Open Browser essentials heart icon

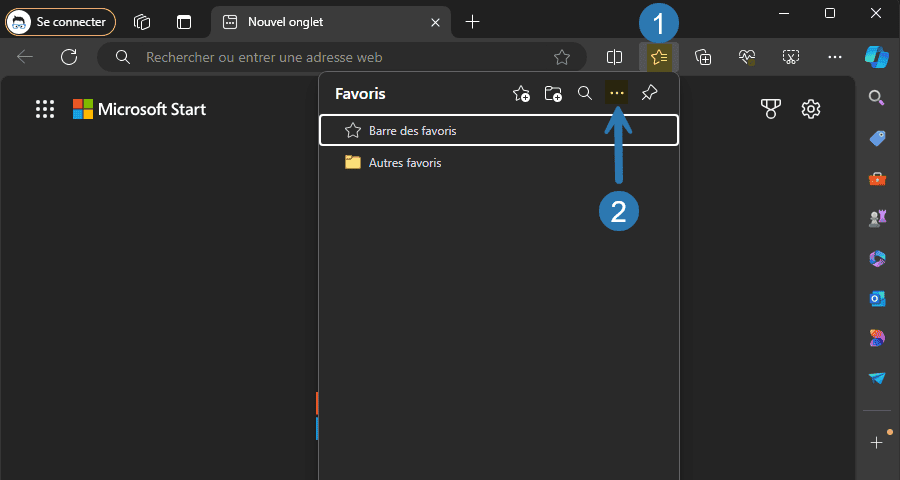tap(747, 57)
